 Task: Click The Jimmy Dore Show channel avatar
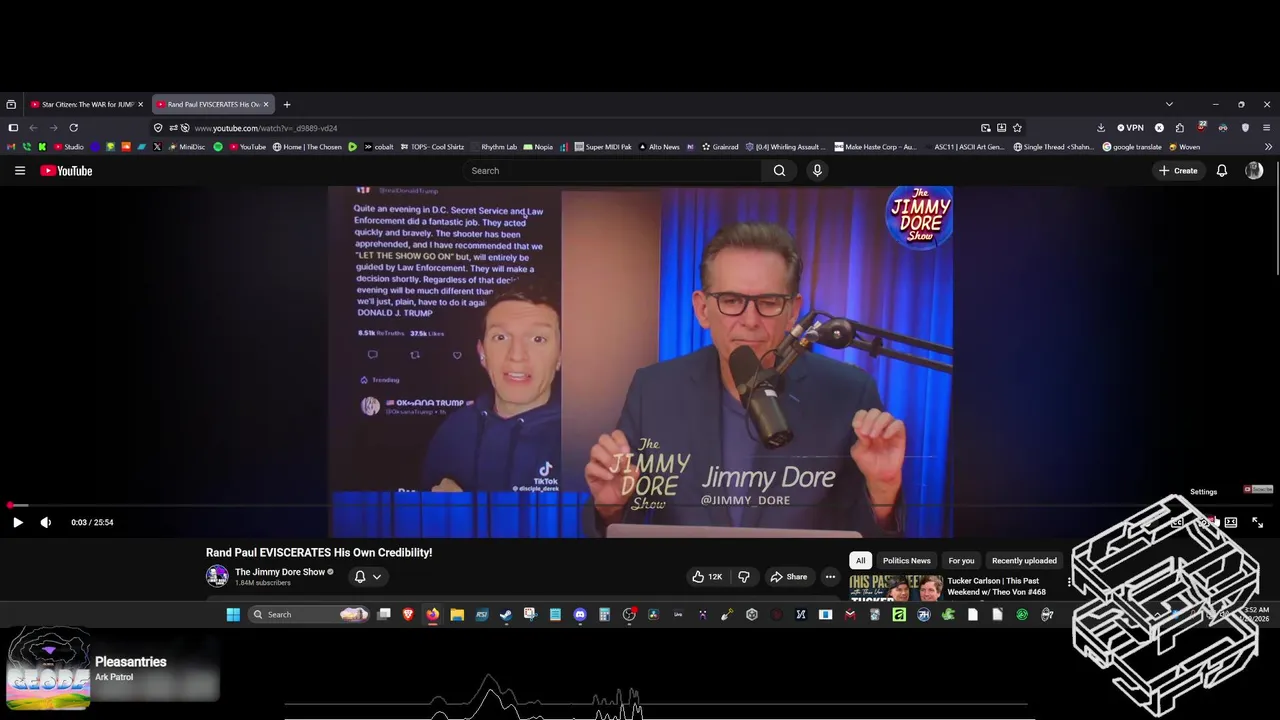tap(217, 576)
